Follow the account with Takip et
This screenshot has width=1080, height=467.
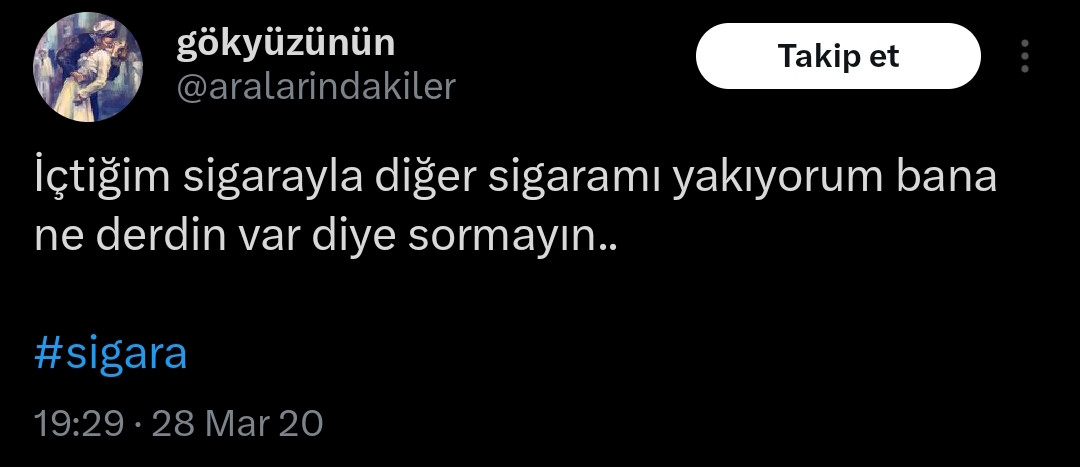[838, 56]
